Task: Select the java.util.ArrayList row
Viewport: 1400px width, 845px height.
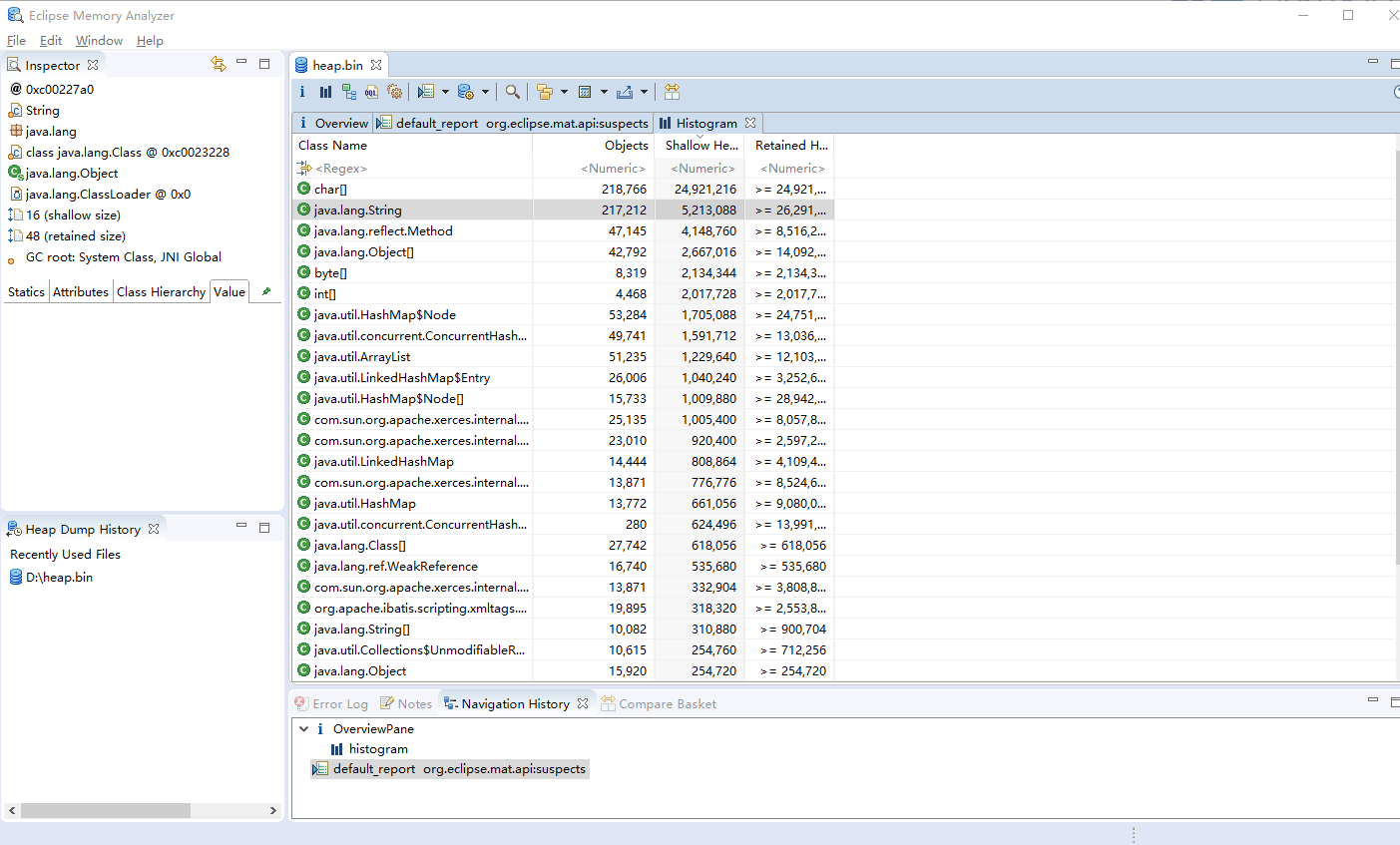Action: pos(563,356)
